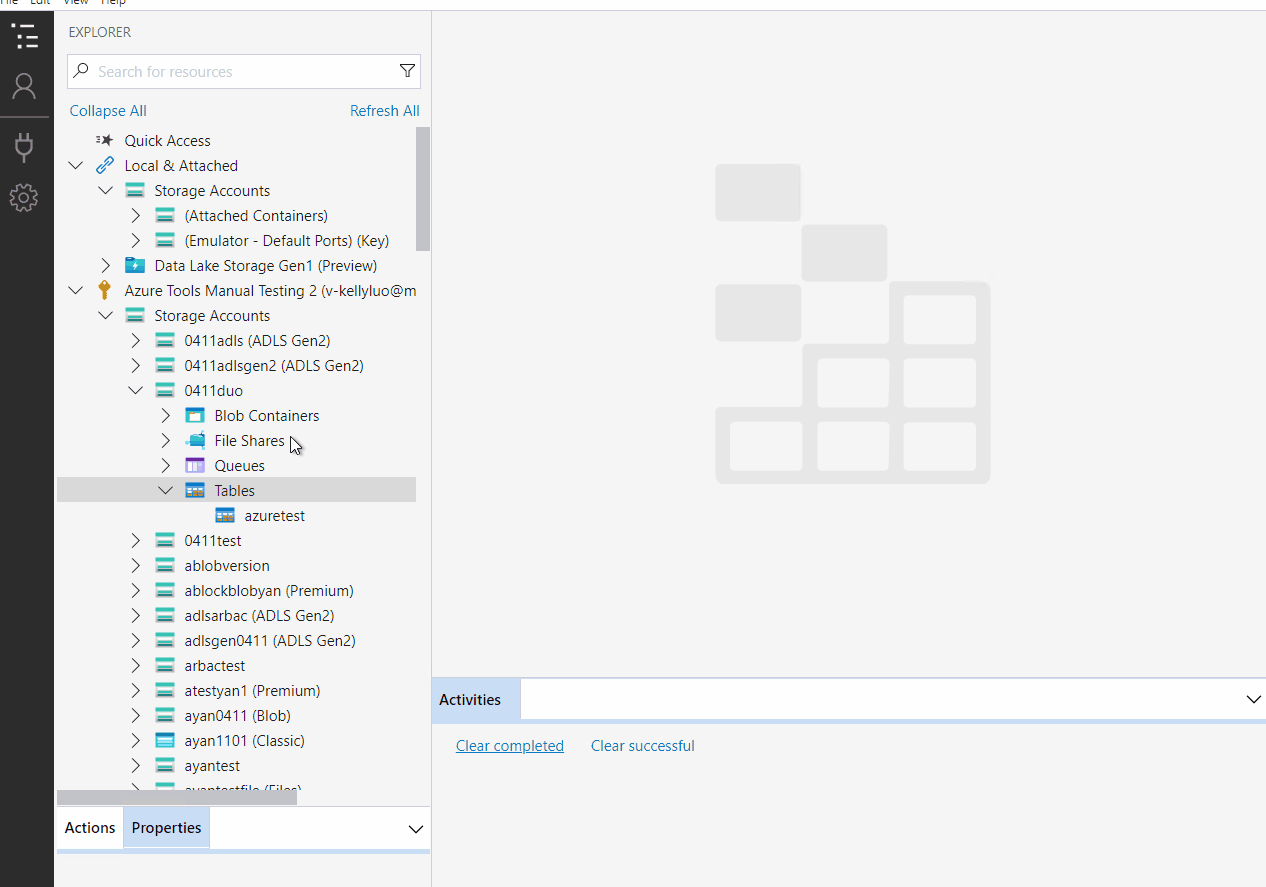Expand the 0411test storage account

click(136, 541)
